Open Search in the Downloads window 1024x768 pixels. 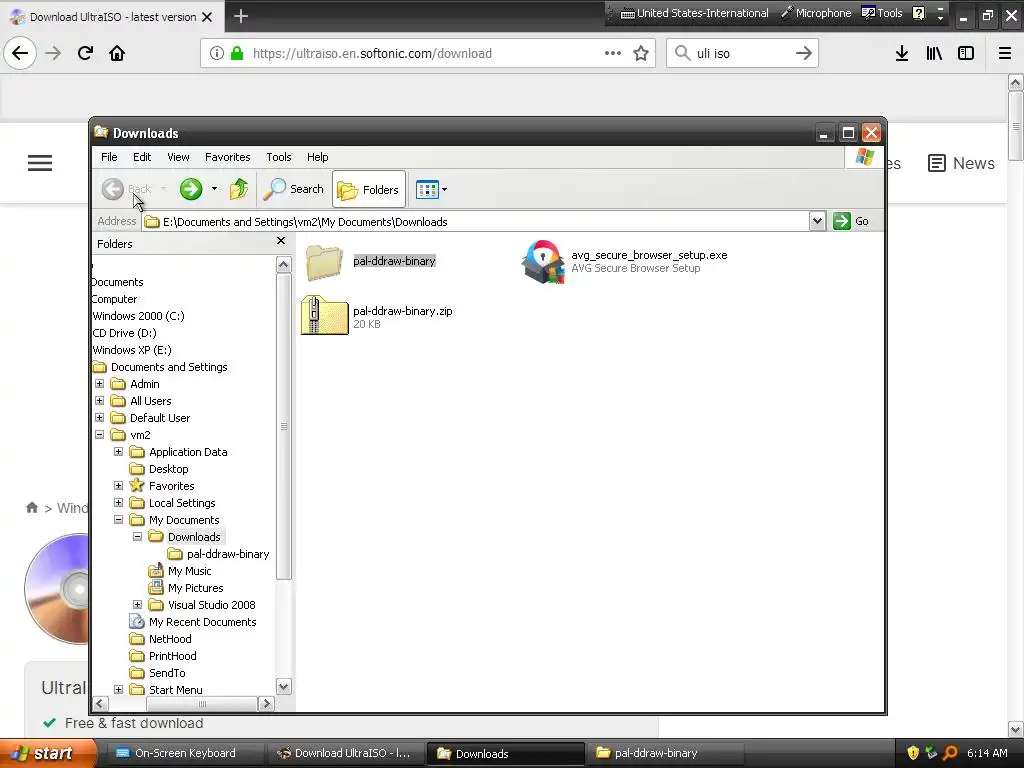click(x=293, y=189)
